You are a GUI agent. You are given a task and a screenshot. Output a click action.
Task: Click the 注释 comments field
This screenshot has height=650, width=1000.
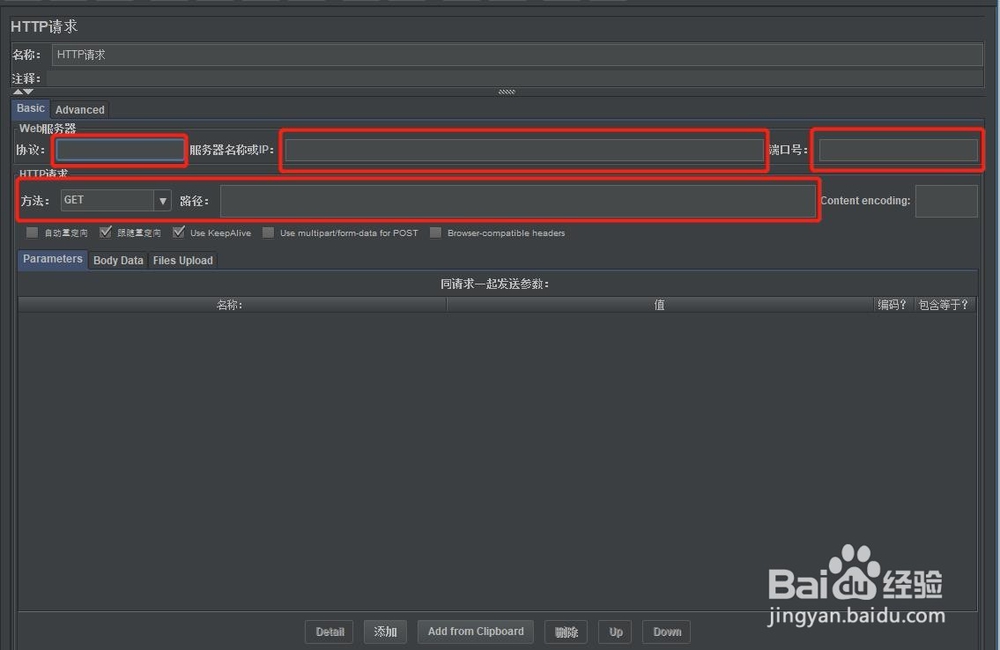point(514,78)
